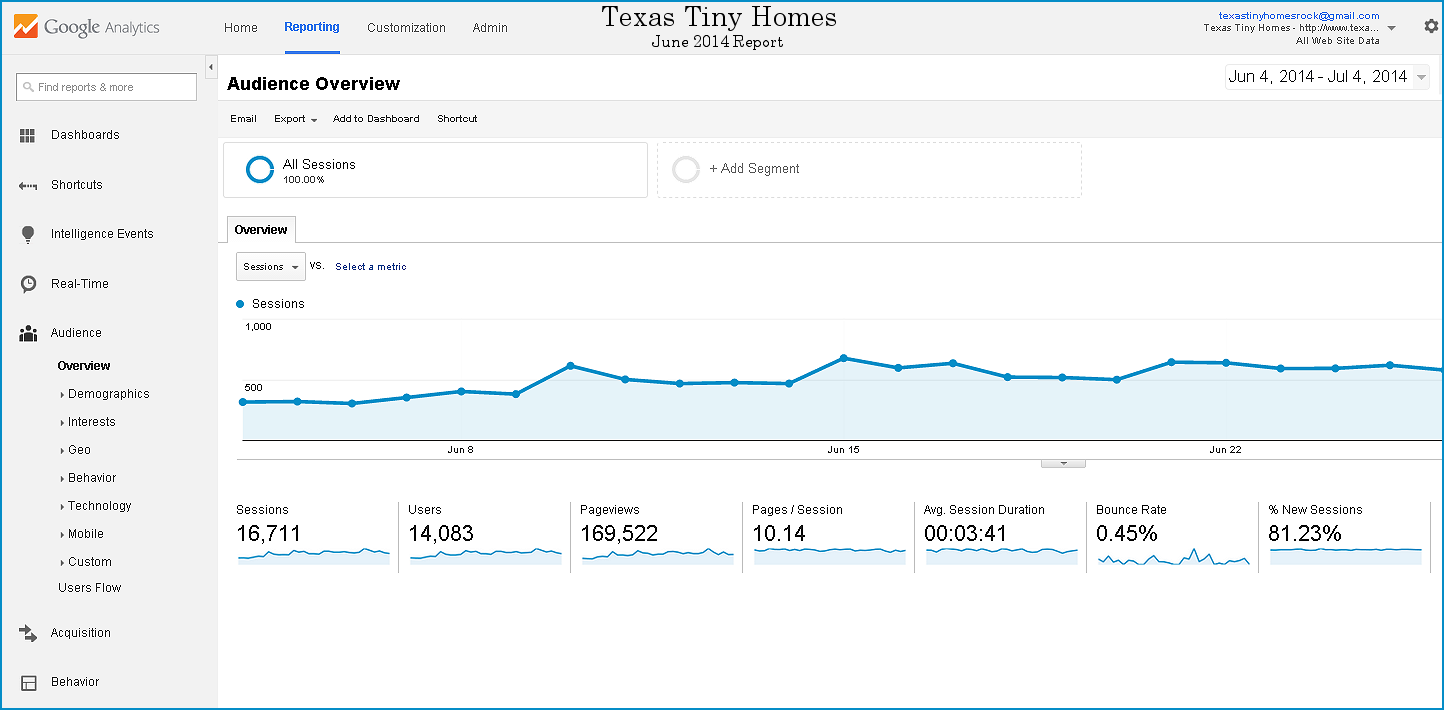Click the Find reports search field

[106, 87]
